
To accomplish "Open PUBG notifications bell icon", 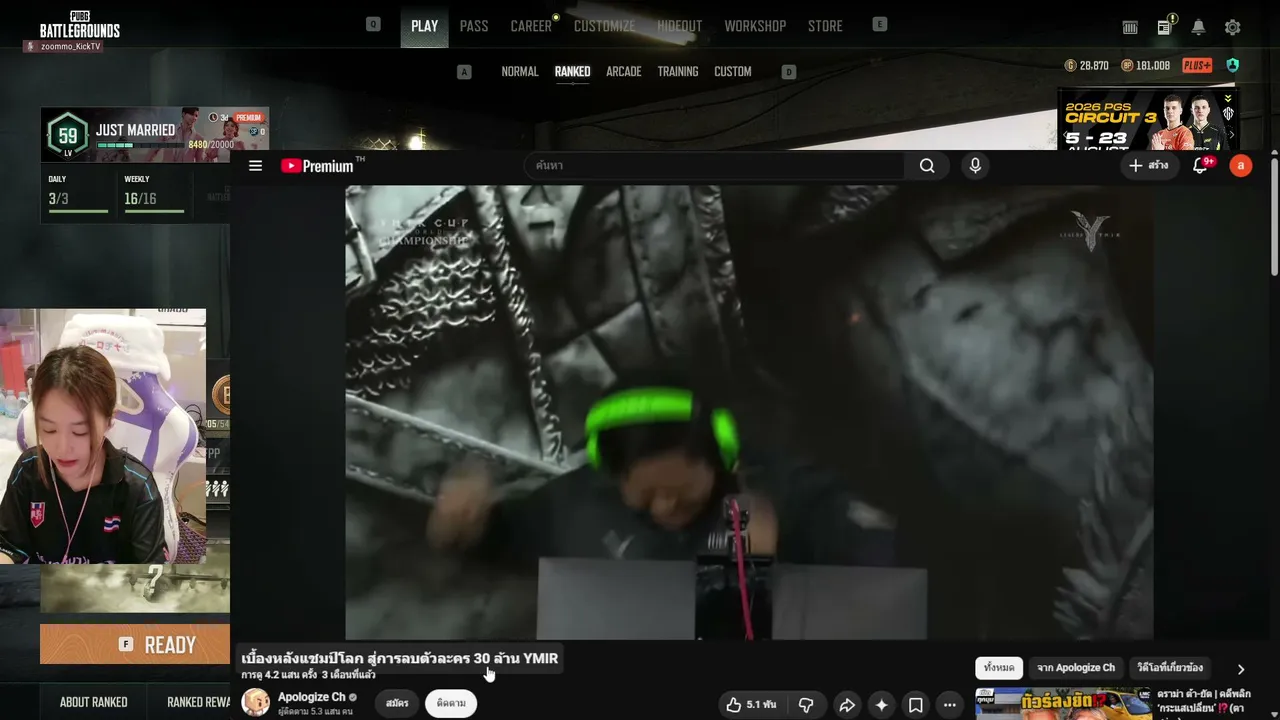I will [x=1198, y=28].
